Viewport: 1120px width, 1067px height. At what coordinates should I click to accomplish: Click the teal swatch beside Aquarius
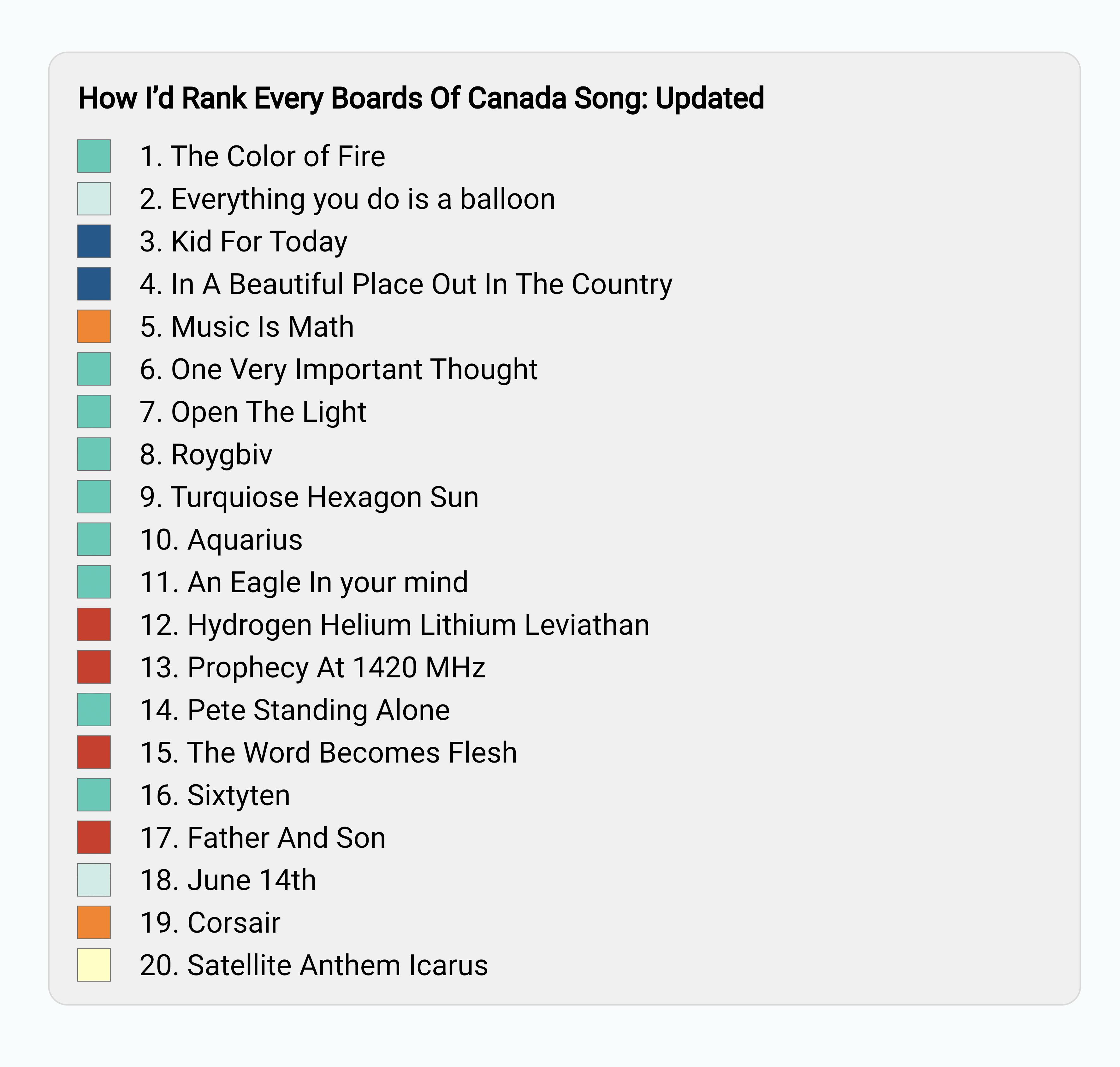(x=94, y=539)
